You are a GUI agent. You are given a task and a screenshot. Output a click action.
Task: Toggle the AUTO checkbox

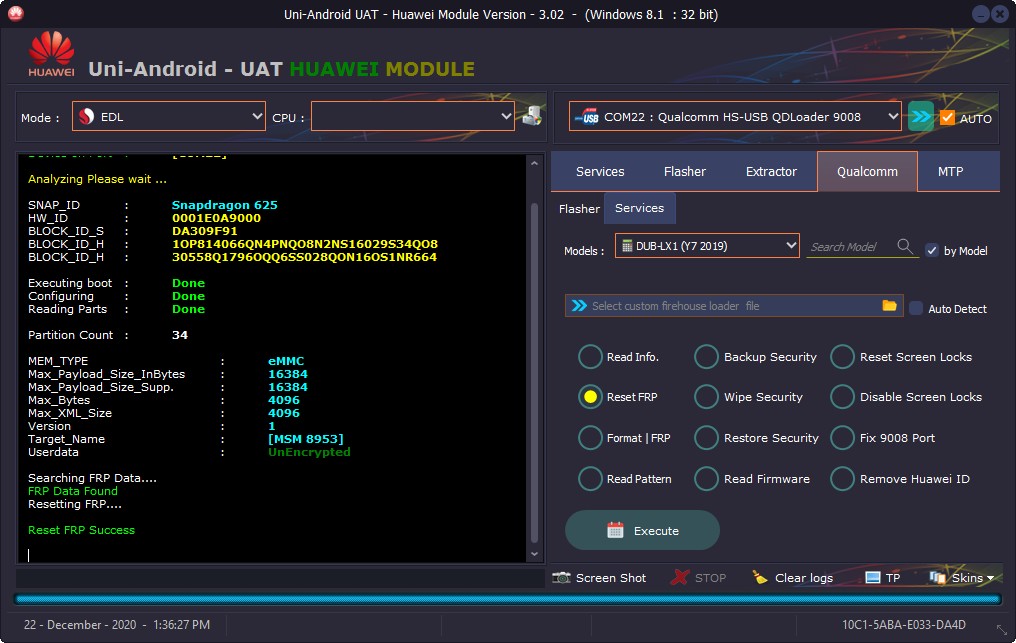(947, 117)
